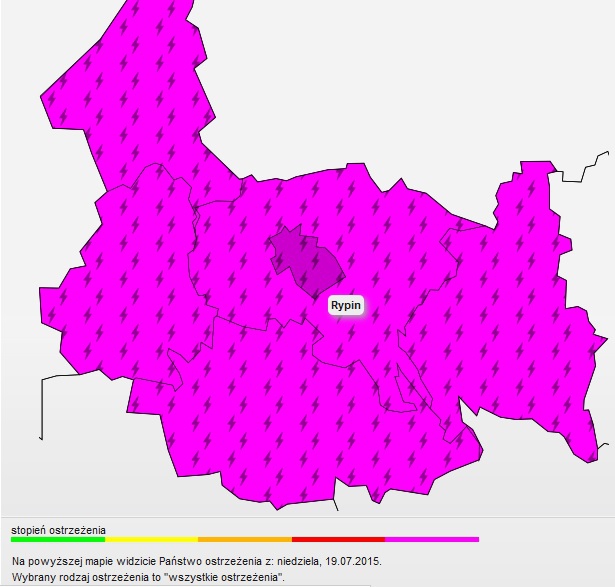Click the highlighted Rypin county on the map
615x587 pixels.
(308, 262)
